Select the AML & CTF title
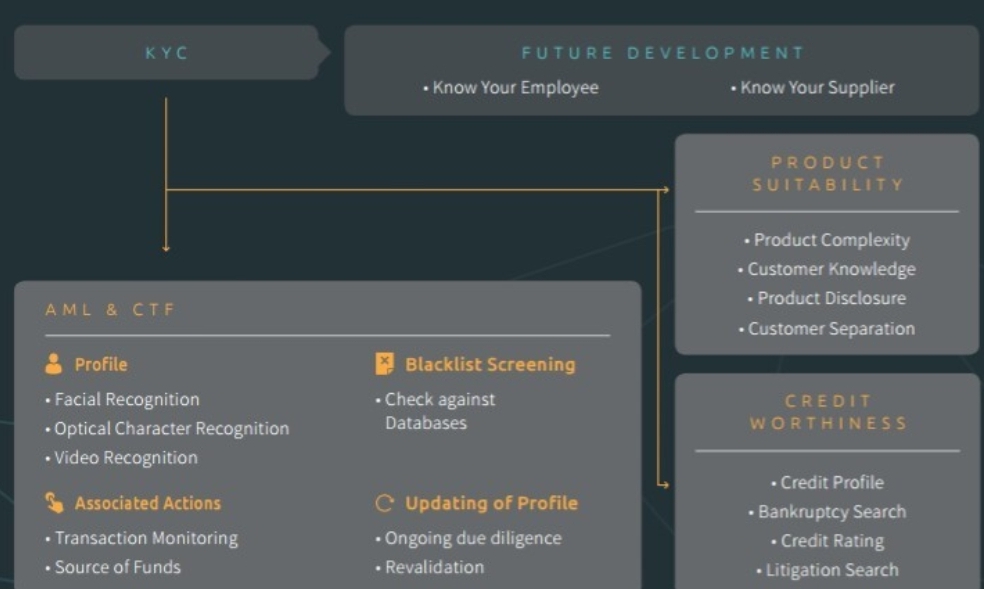This screenshot has width=984, height=589. pyautogui.click(x=110, y=310)
